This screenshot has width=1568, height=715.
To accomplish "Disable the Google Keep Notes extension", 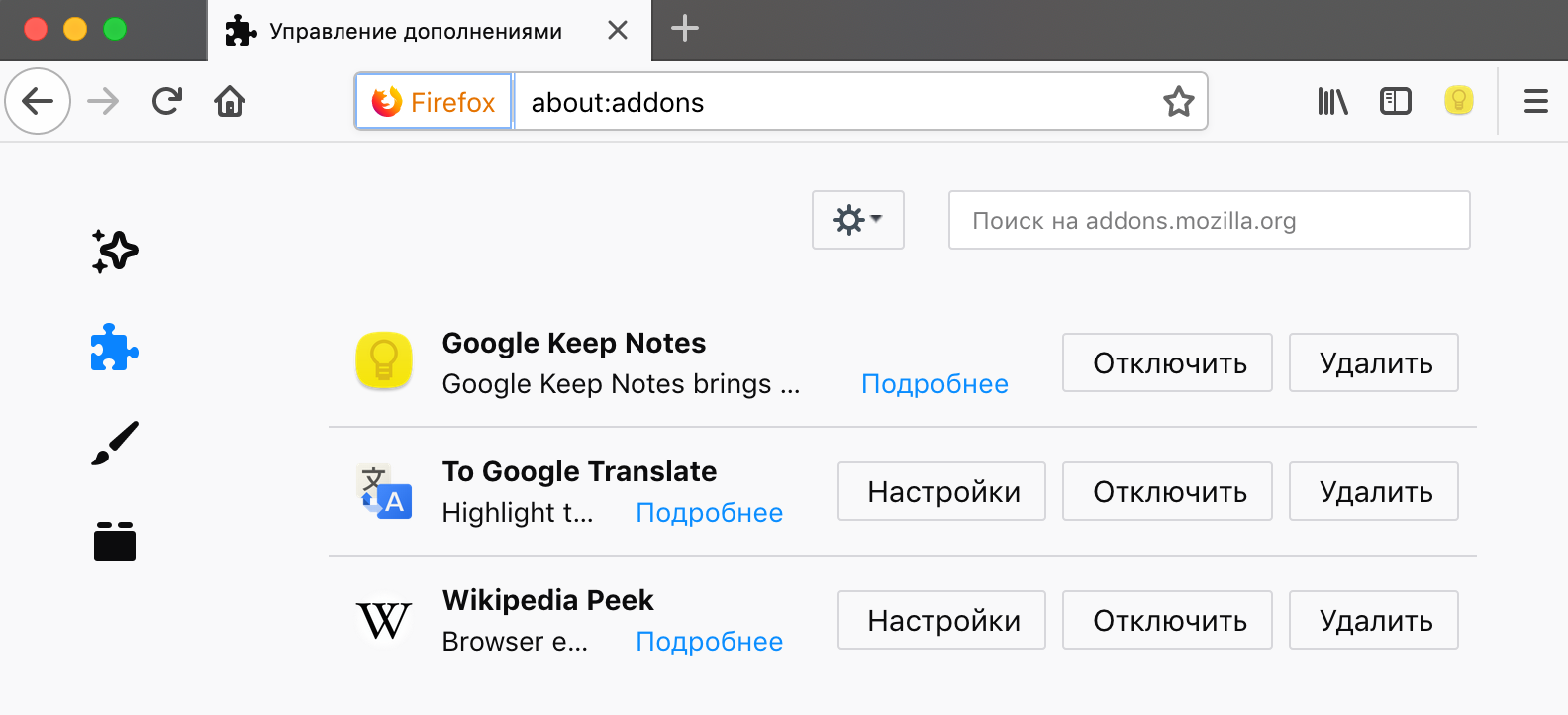I will coord(1168,363).
